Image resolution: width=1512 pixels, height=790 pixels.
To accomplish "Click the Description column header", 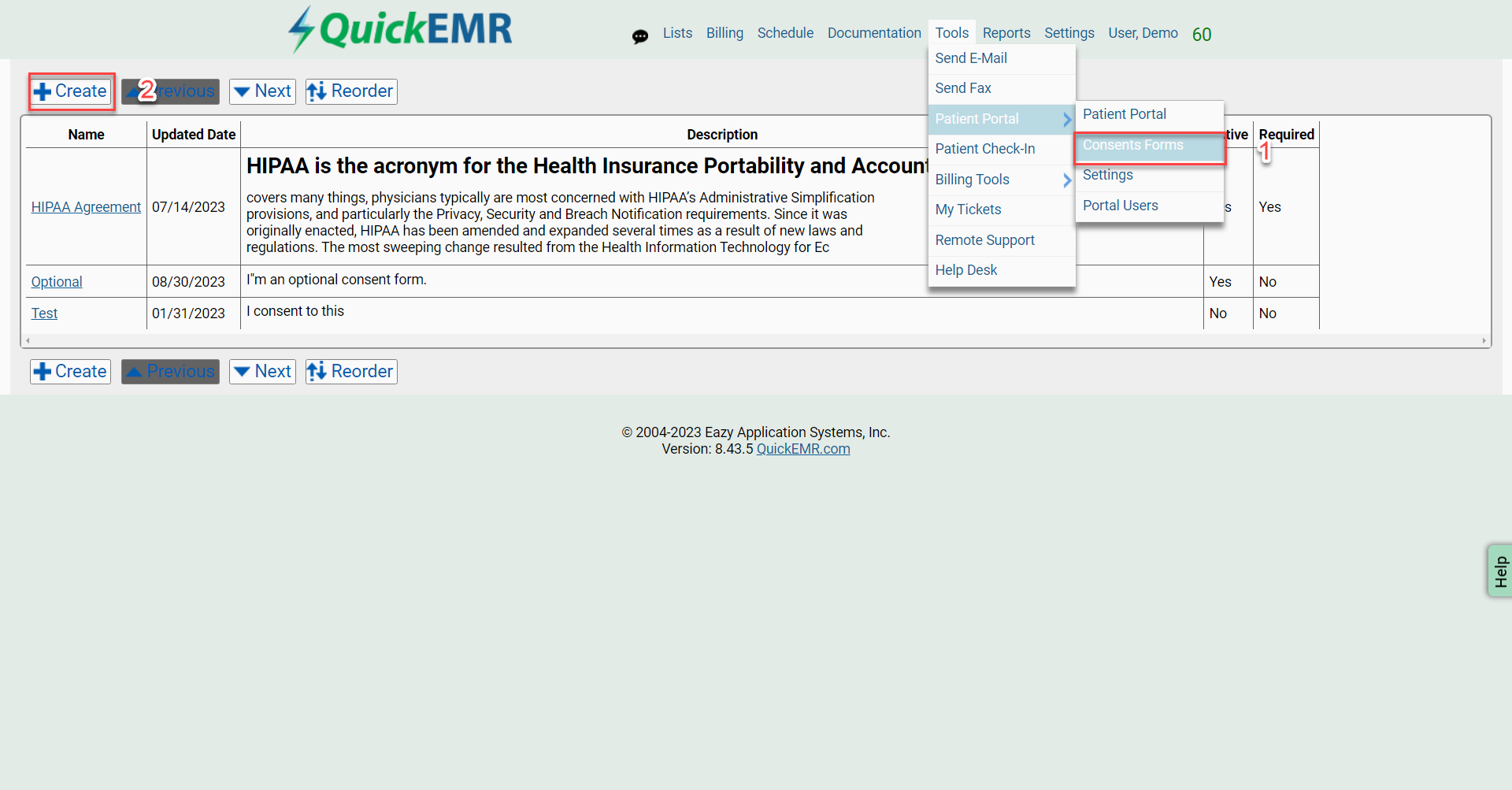I will coord(722,135).
